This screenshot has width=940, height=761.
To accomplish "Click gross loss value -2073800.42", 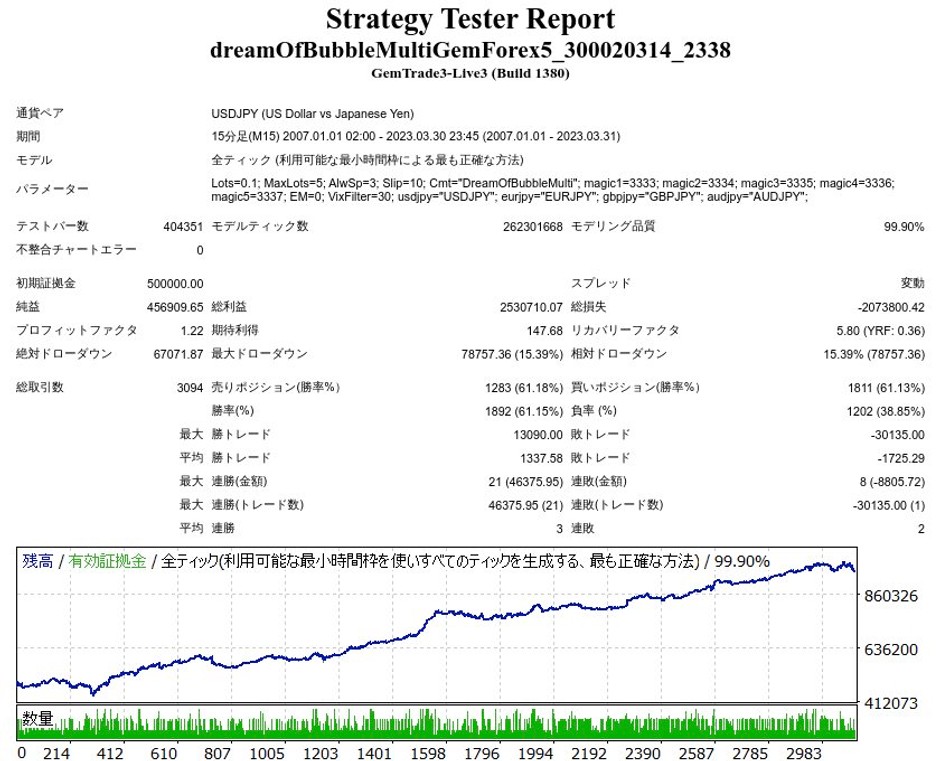I will (x=891, y=307).
